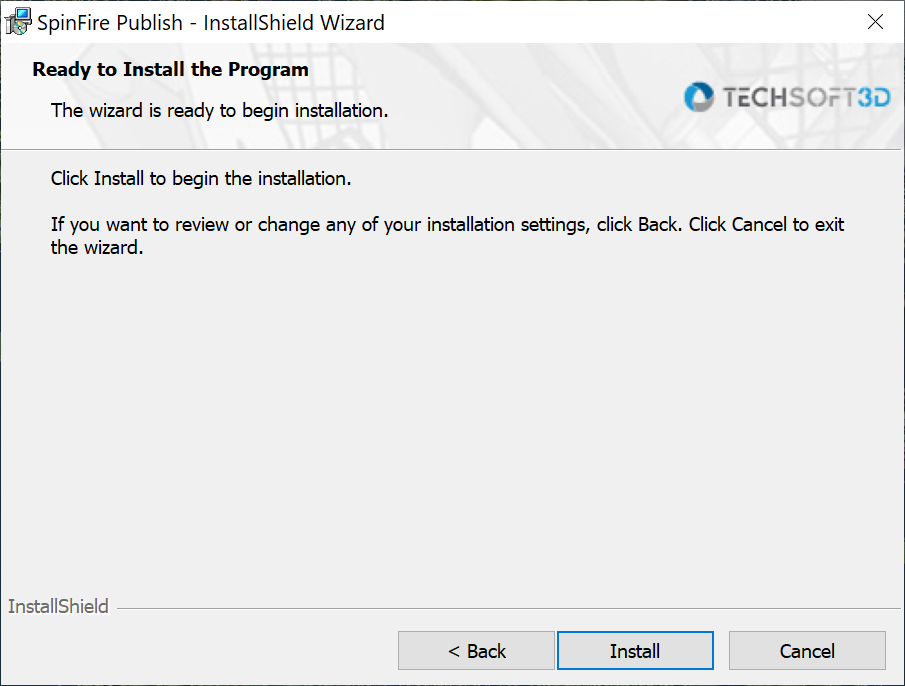Click the InstallShield label at the bottom
905x686 pixels.
(58, 607)
